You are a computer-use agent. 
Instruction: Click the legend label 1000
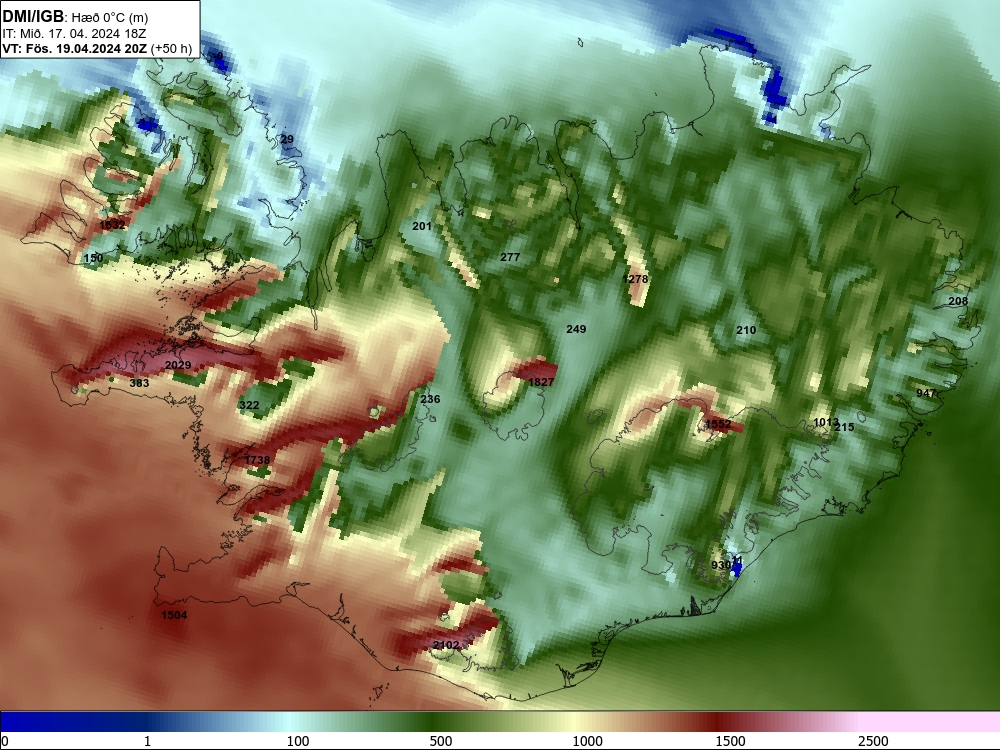coord(587,741)
